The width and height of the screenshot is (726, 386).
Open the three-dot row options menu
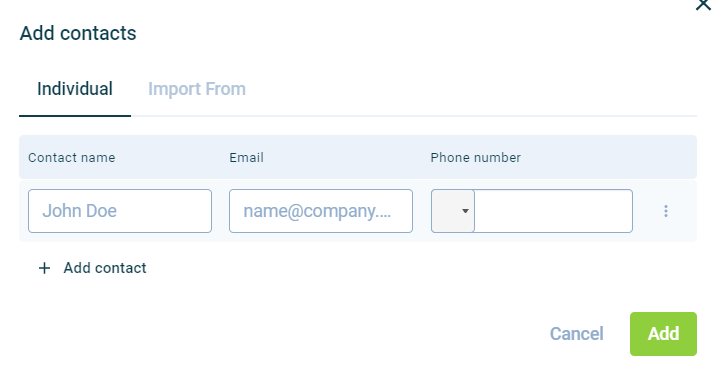[x=666, y=211]
